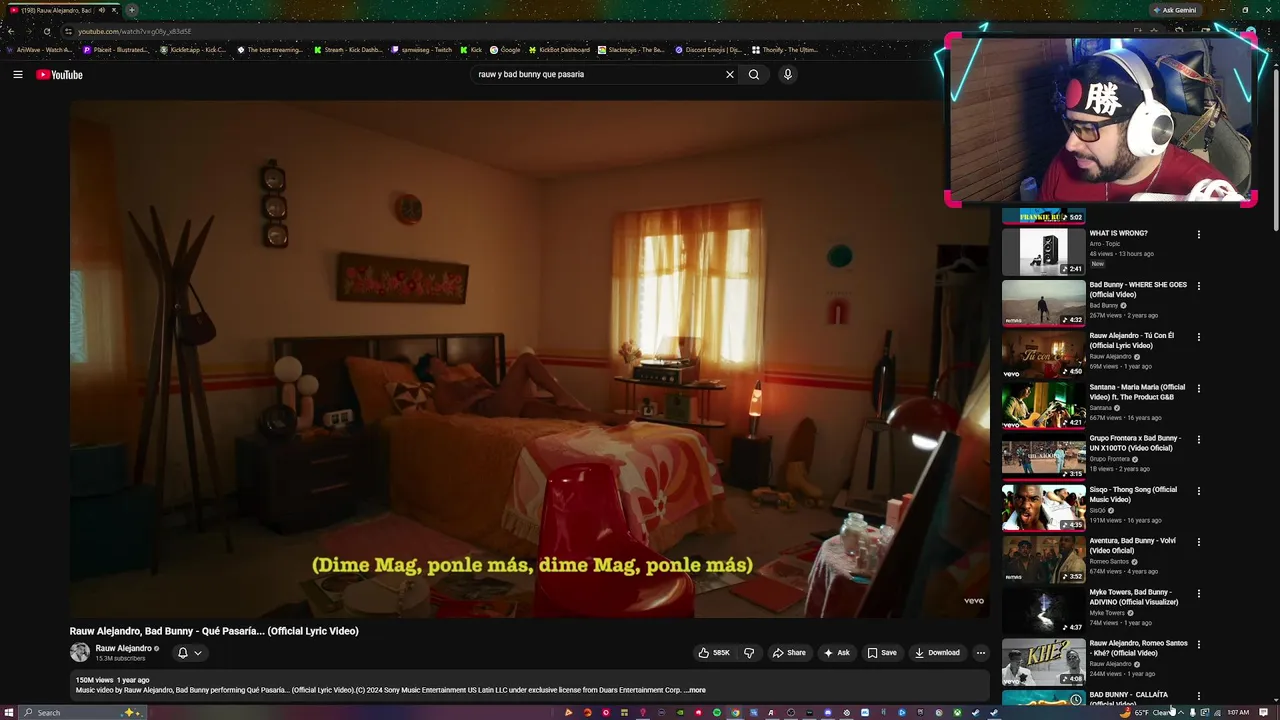Screen dimensions: 1280x720
Task: Open Xbox app from the taskbar
Action: click(957, 712)
